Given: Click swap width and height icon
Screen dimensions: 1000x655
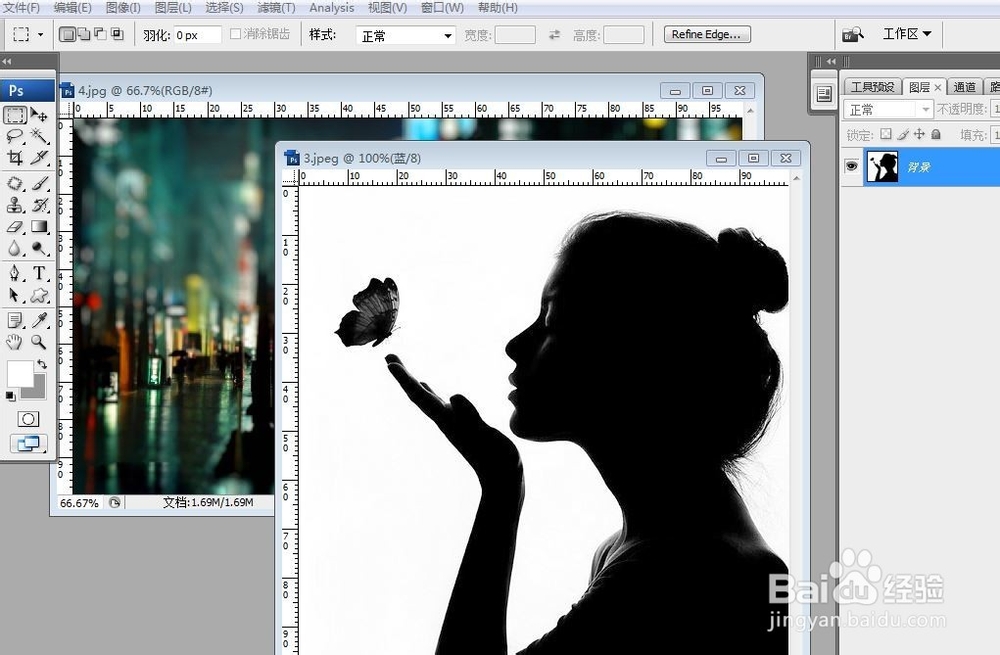Looking at the screenshot, I should tap(554, 35).
